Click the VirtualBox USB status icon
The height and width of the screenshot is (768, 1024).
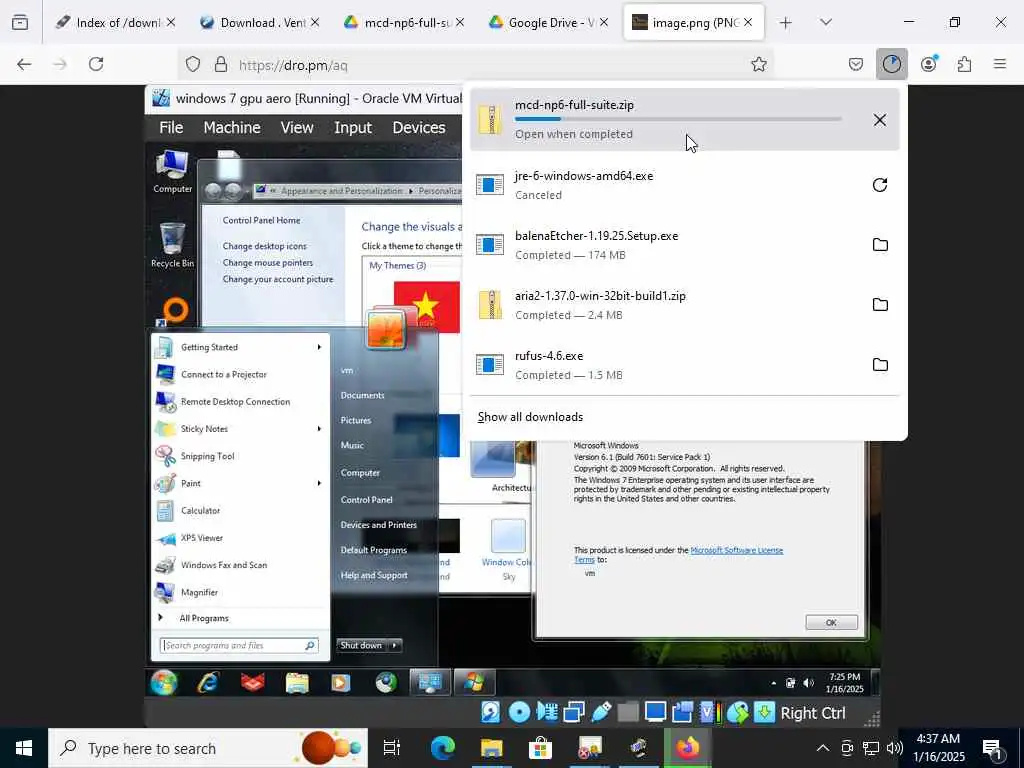pyautogui.click(x=601, y=712)
